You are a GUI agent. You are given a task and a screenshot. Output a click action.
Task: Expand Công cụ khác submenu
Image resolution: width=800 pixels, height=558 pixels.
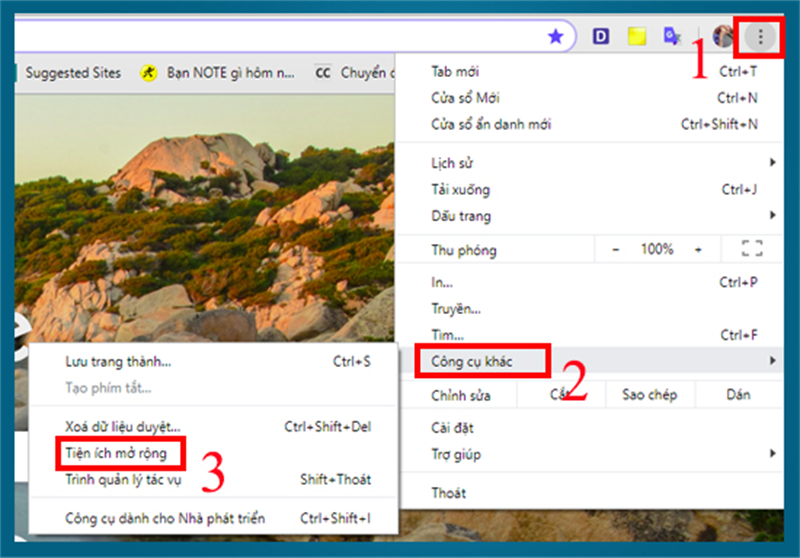point(590,361)
